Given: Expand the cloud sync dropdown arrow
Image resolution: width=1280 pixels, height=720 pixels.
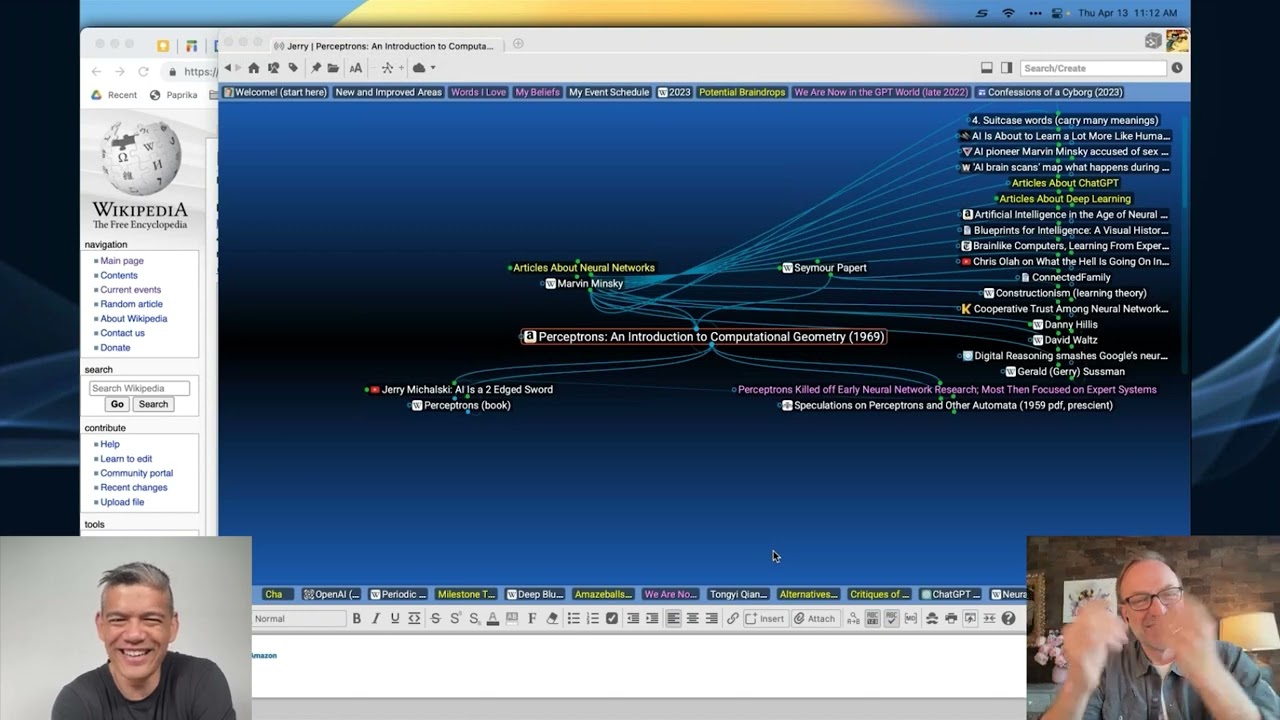Looking at the screenshot, I should (432, 68).
